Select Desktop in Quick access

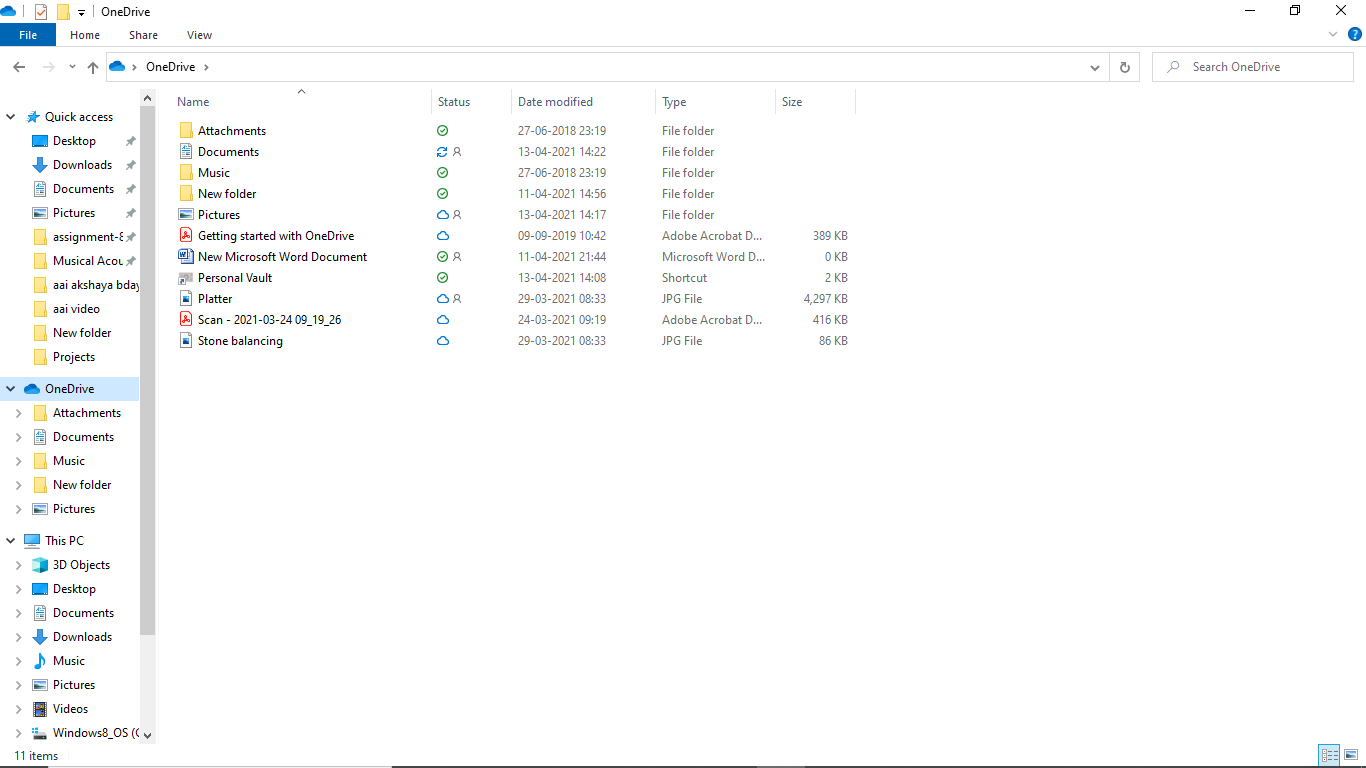(74, 141)
